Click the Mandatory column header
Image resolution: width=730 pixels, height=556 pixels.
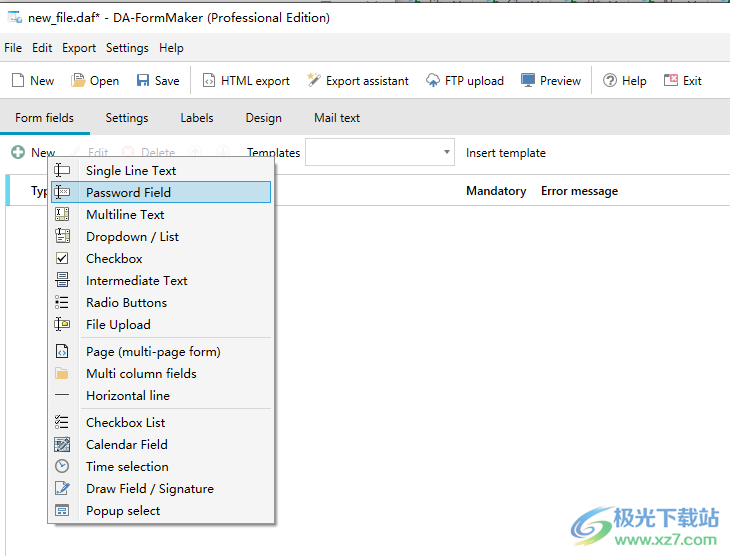(496, 191)
